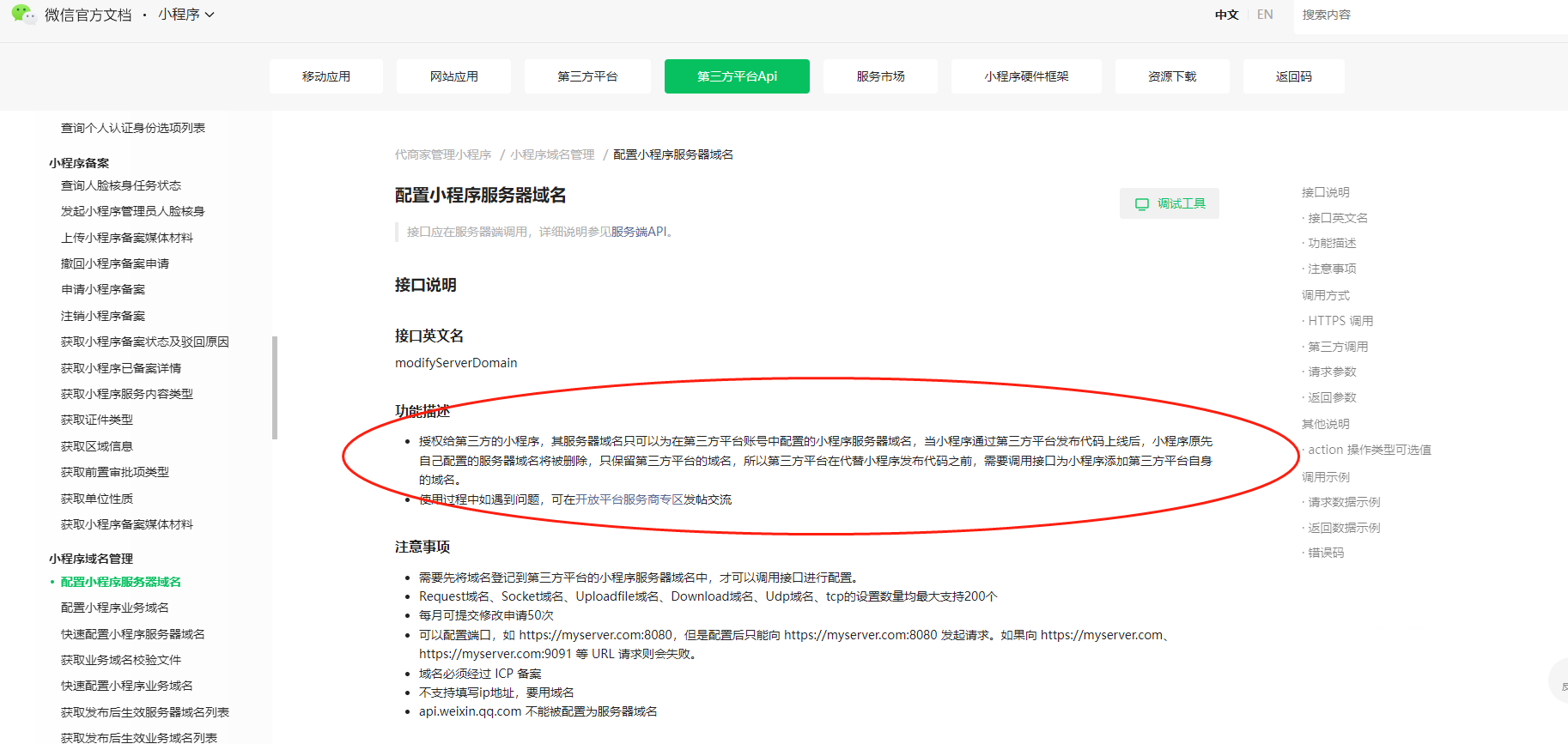This screenshot has height=744, width=1568.
Task: Jump to 接口说明 in page outline
Action: tap(1326, 192)
